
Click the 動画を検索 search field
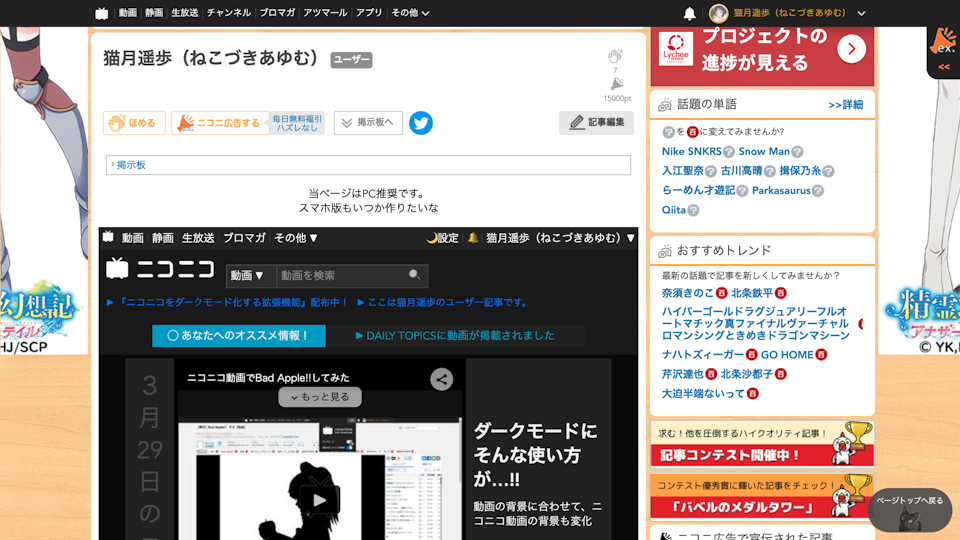point(342,276)
